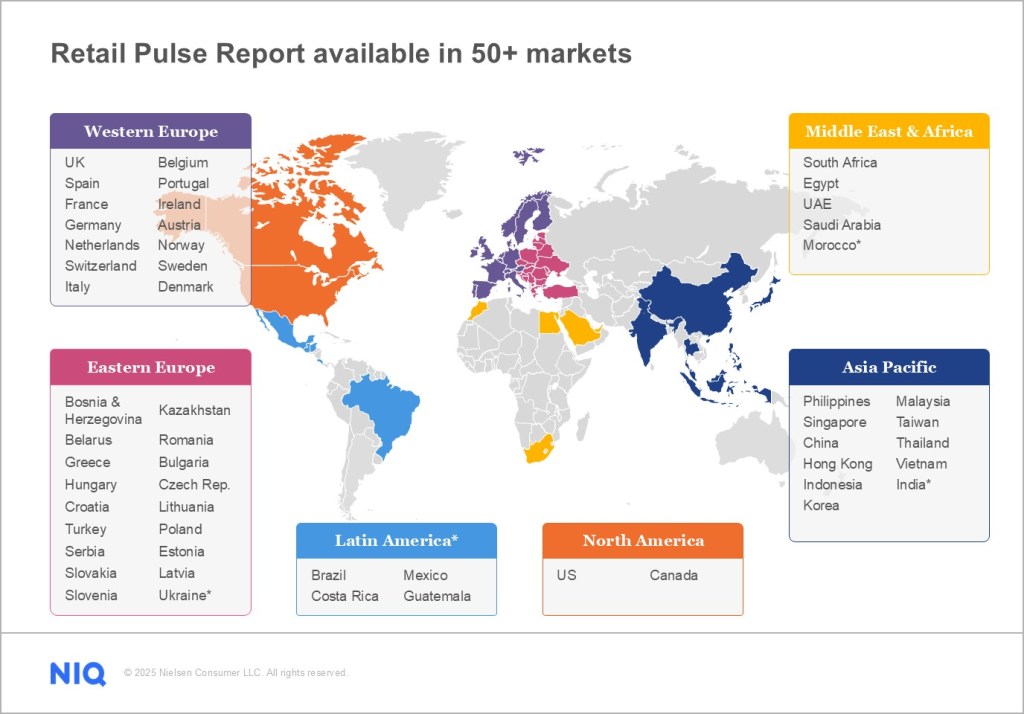Select Canada in North America box
Viewport: 1024px width, 714px height.
tap(673, 576)
